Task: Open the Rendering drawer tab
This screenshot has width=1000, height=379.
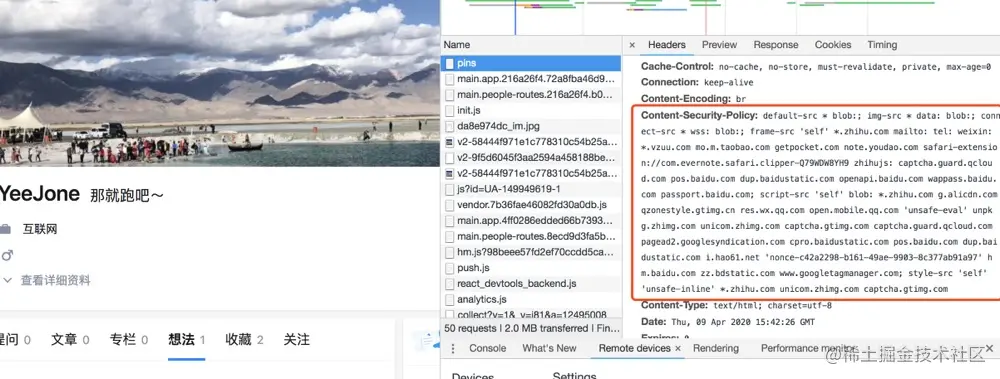Action: (716, 348)
